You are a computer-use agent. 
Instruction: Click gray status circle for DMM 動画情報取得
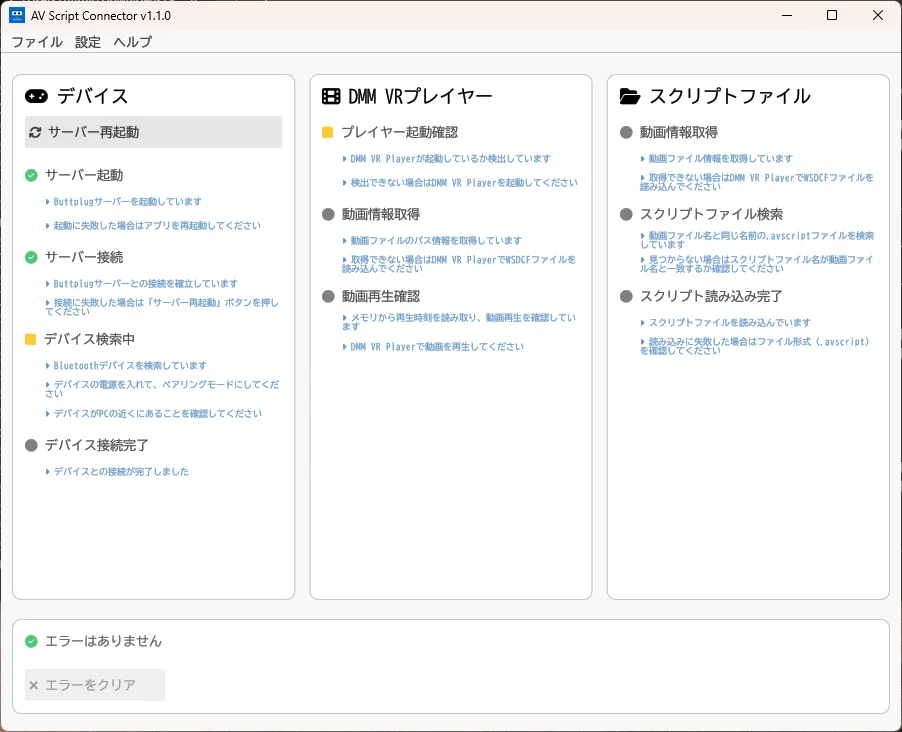point(328,215)
